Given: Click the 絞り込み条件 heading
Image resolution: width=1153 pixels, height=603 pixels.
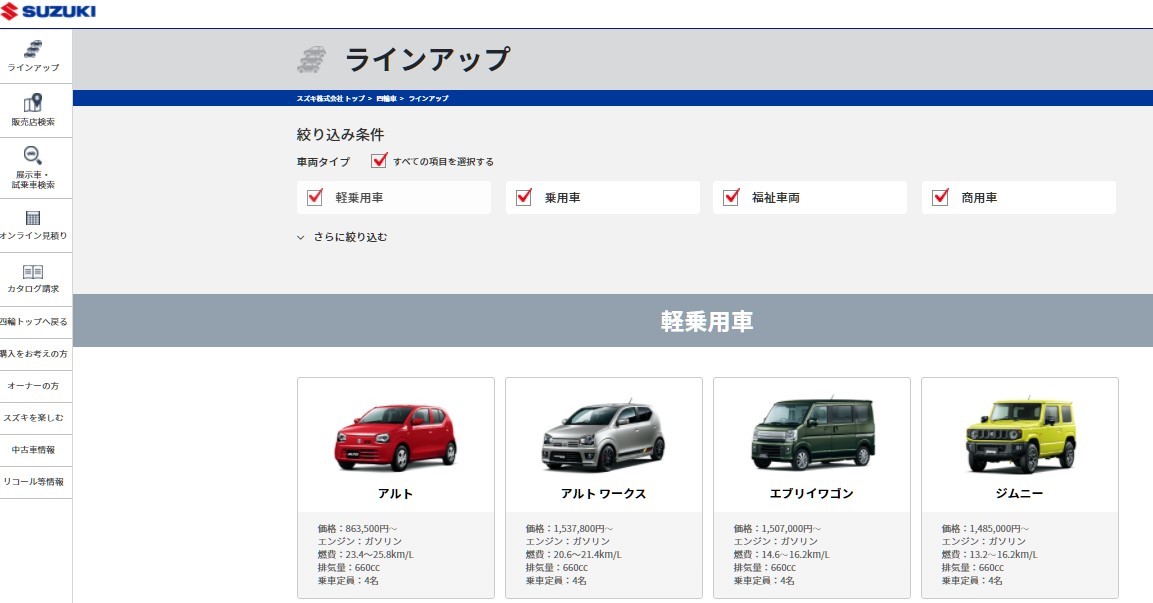Looking at the screenshot, I should 340,135.
